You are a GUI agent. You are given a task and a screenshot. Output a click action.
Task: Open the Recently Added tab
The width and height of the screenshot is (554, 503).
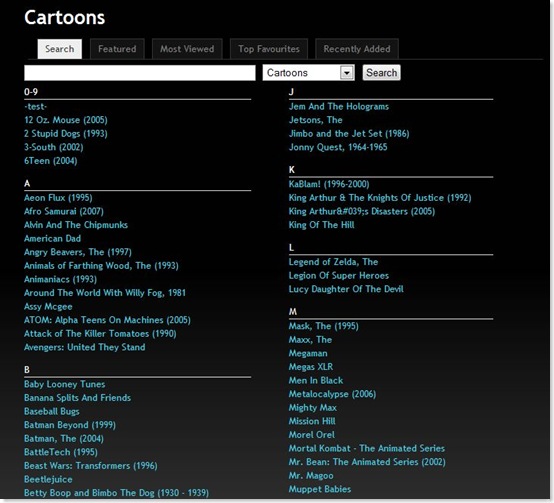(357, 49)
